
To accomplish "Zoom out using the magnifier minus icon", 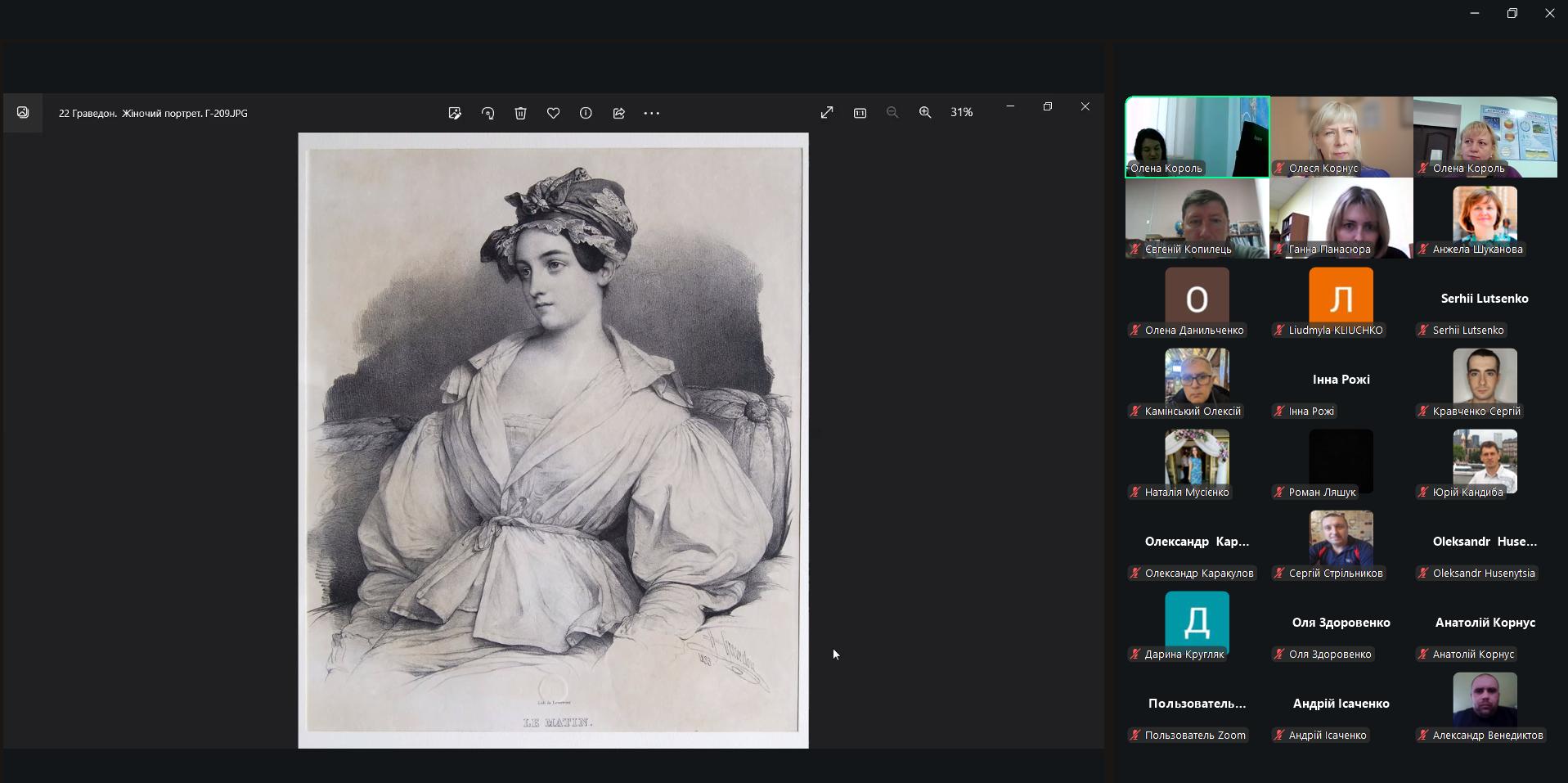I will (x=892, y=112).
